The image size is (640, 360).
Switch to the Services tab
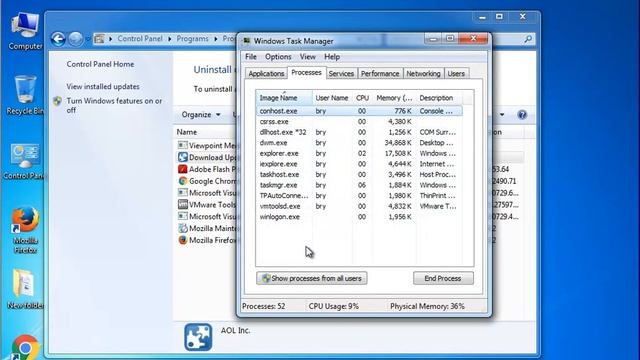click(341, 73)
